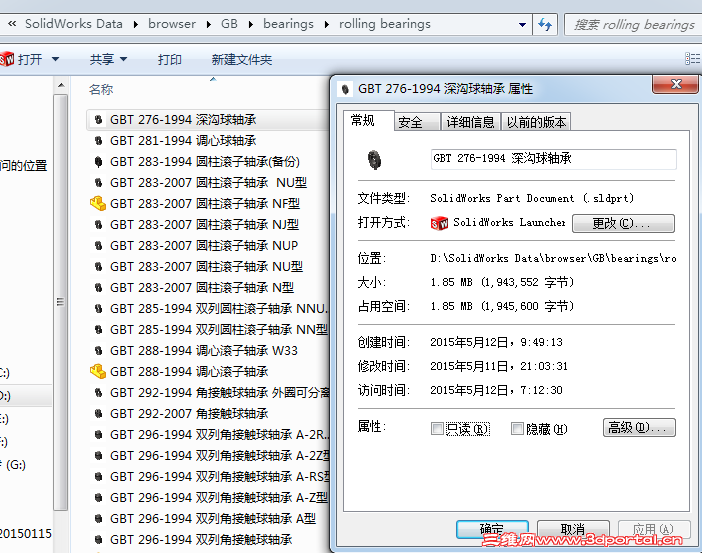Click the bearings breadcrumb segment
The height and width of the screenshot is (553, 702).
288,24
